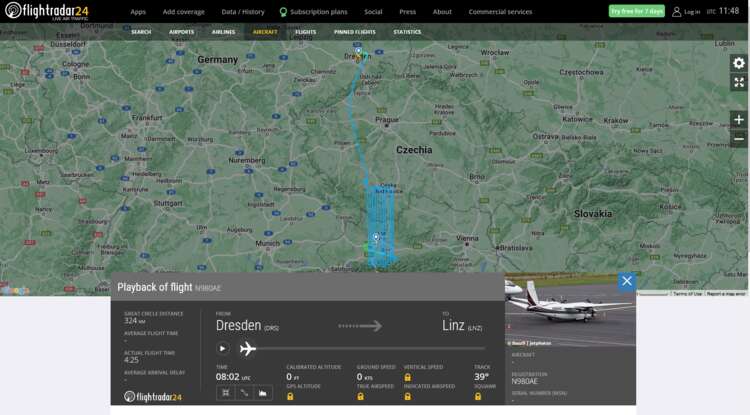Switch to the Airports tab
This screenshot has height=415, width=750.
tap(181, 32)
